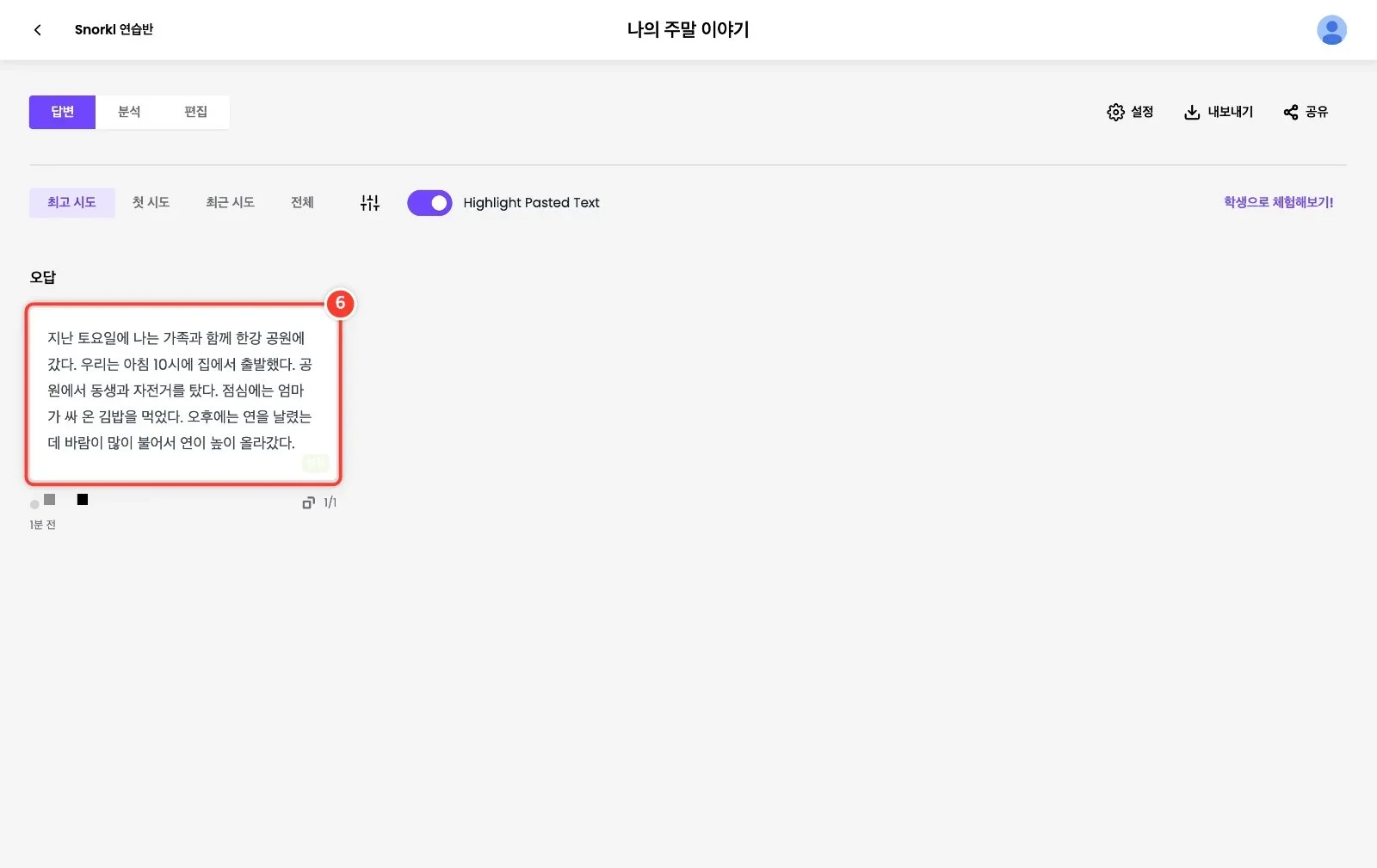This screenshot has height=868, width=1377.
Task: Open the student answer card about 한강 공원
Action: (x=183, y=394)
